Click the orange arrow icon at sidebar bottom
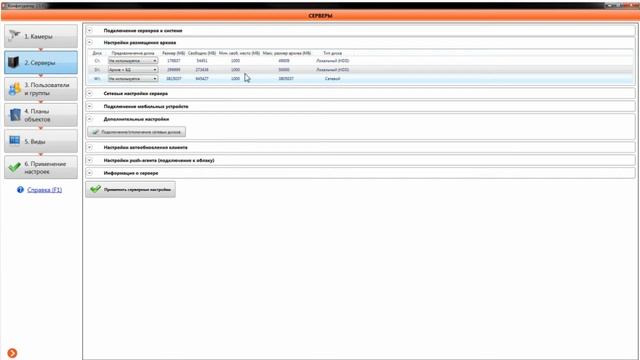 [x=12, y=353]
